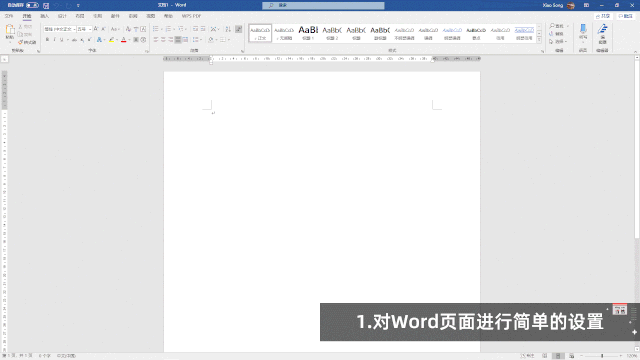Open the References ribbon tab

[97, 16]
